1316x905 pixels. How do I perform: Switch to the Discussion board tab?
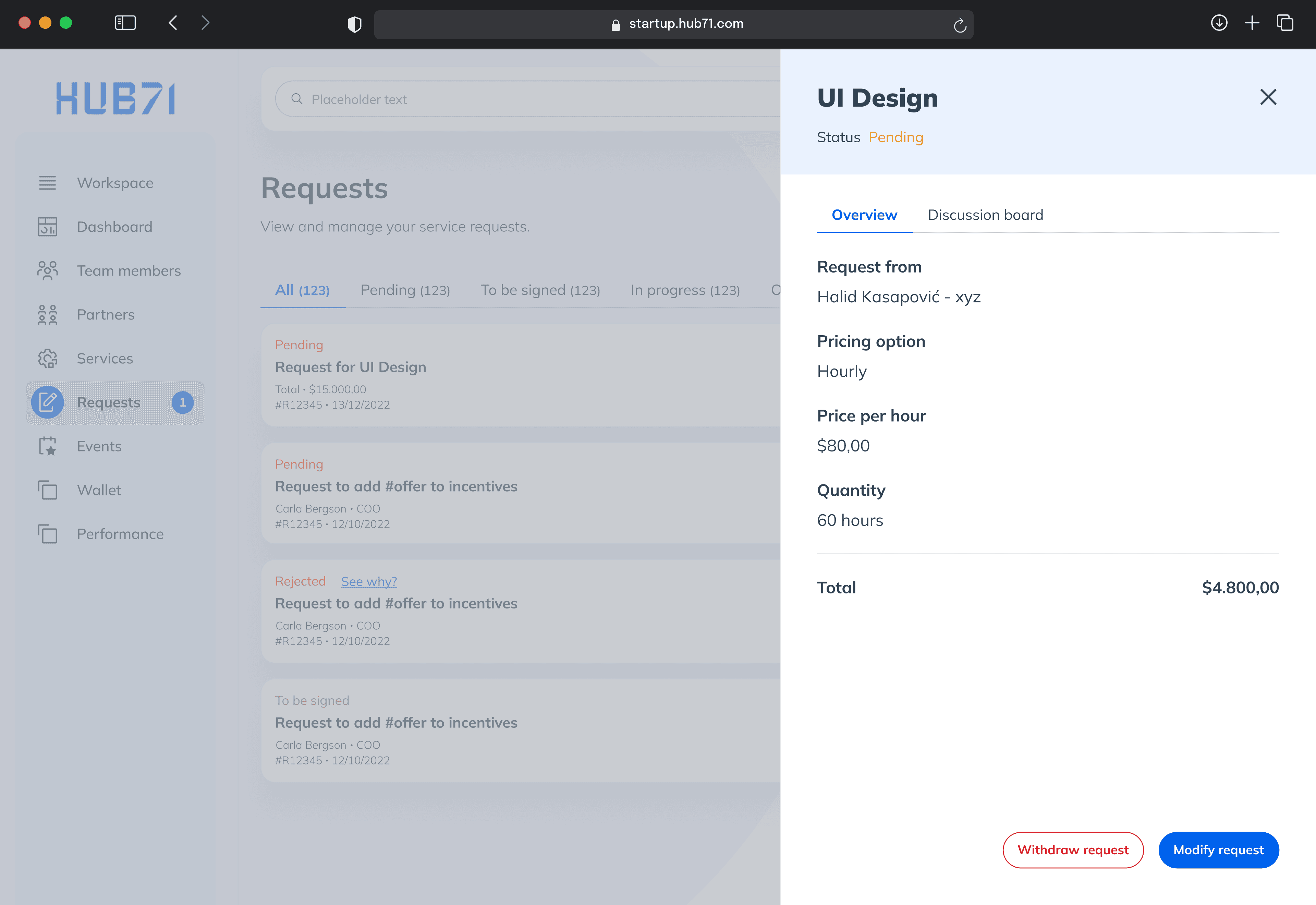(985, 215)
